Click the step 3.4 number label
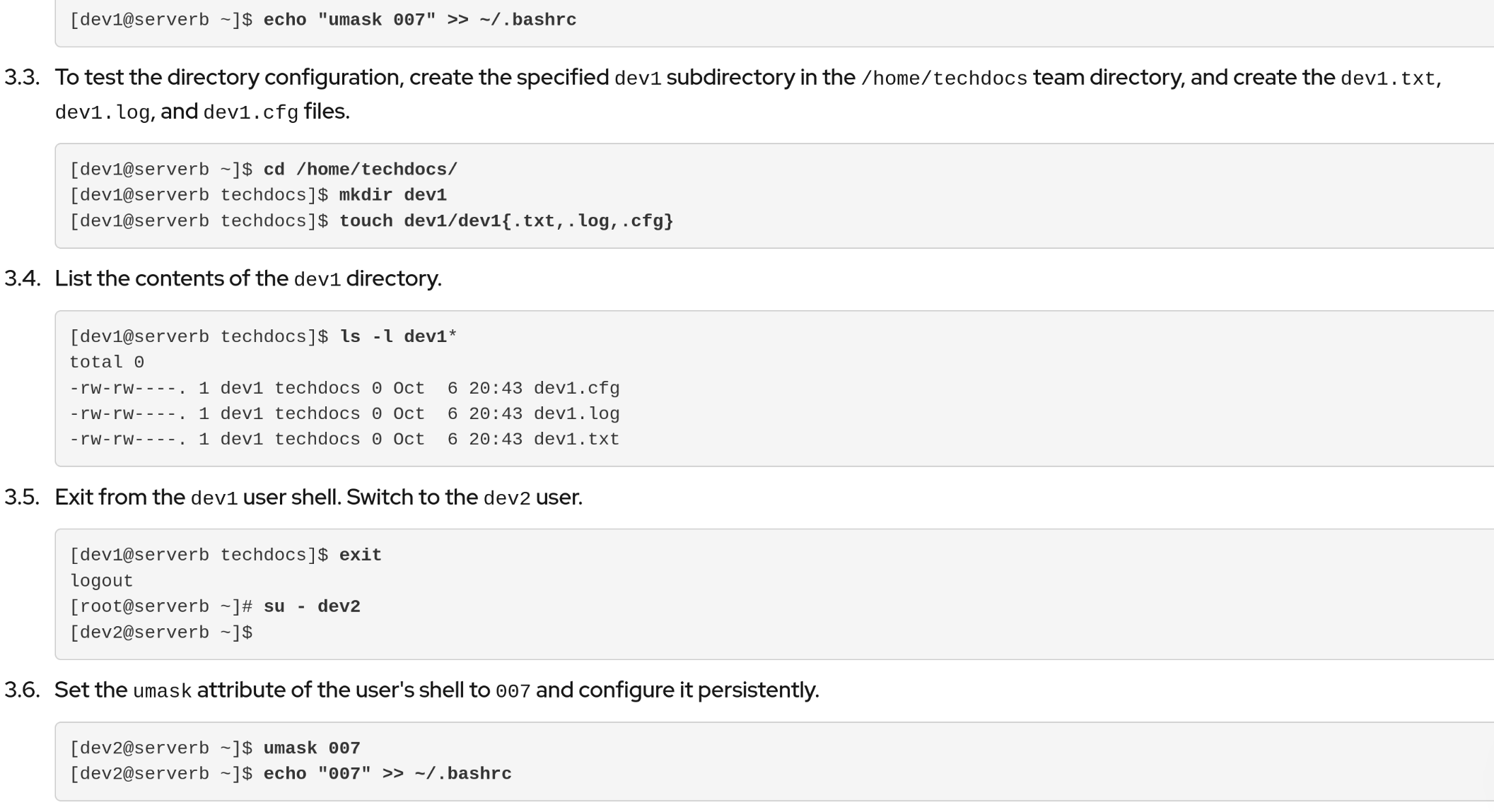The height and width of the screenshot is (812, 1494). 22,279
